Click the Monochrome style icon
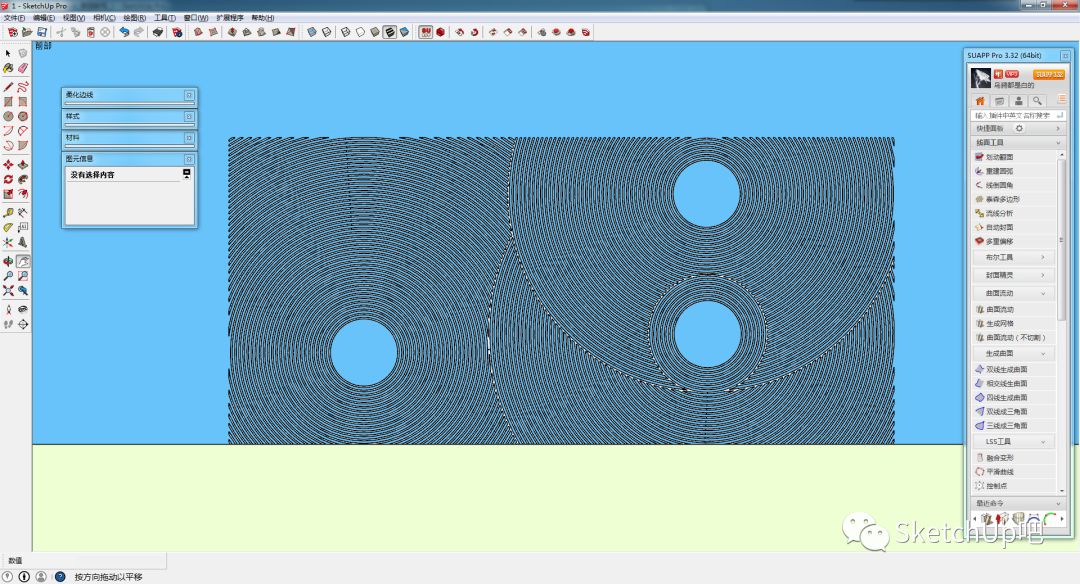The width and height of the screenshot is (1080, 584). click(x=404, y=32)
